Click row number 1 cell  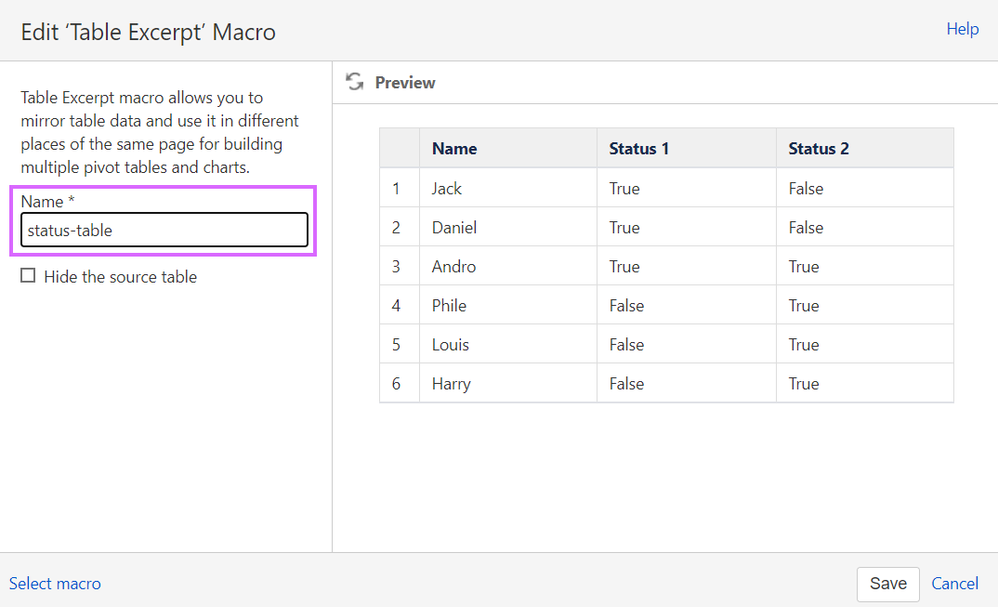pos(397,188)
